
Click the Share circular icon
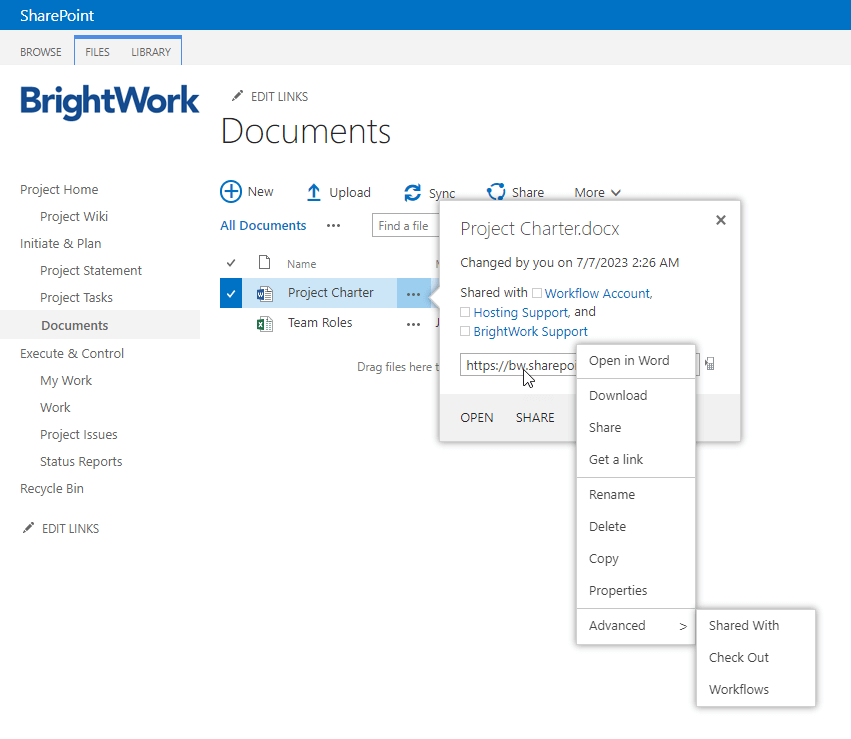click(x=496, y=192)
